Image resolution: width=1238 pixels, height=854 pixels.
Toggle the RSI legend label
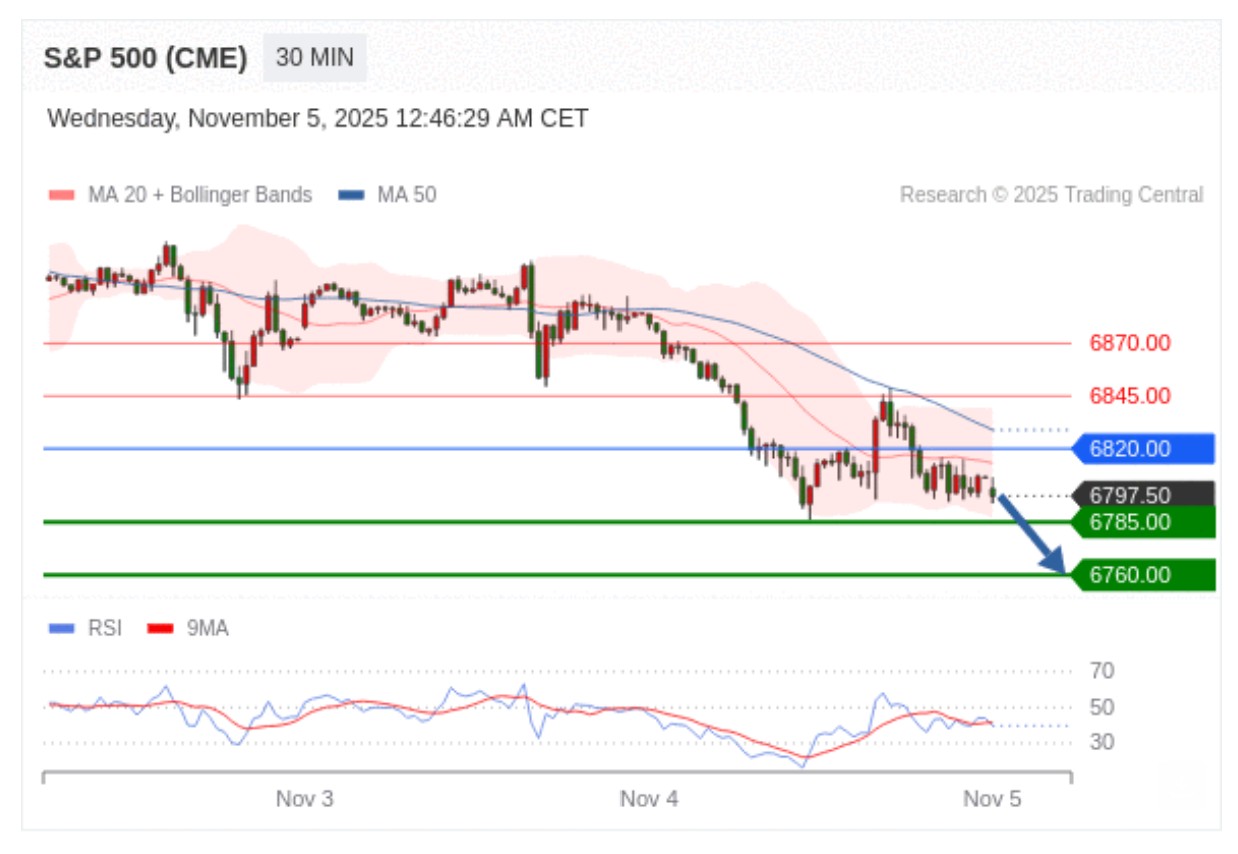105,628
